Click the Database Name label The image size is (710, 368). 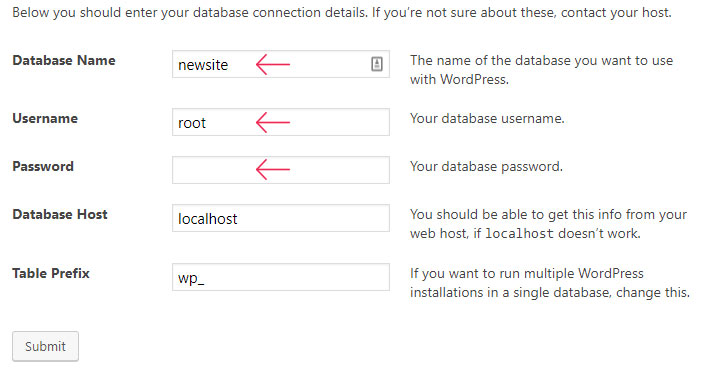coord(64,60)
